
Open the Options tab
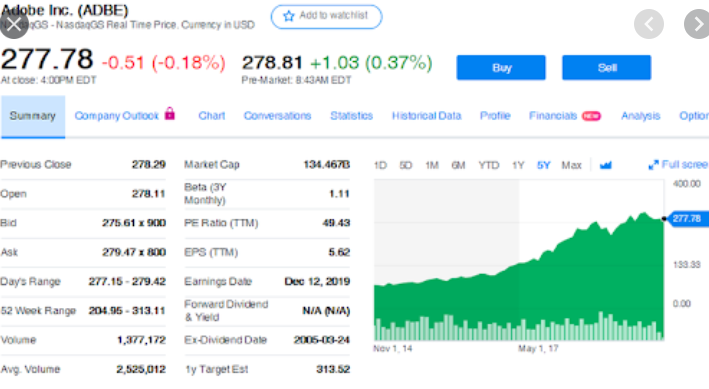pyautogui.click(x=694, y=116)
